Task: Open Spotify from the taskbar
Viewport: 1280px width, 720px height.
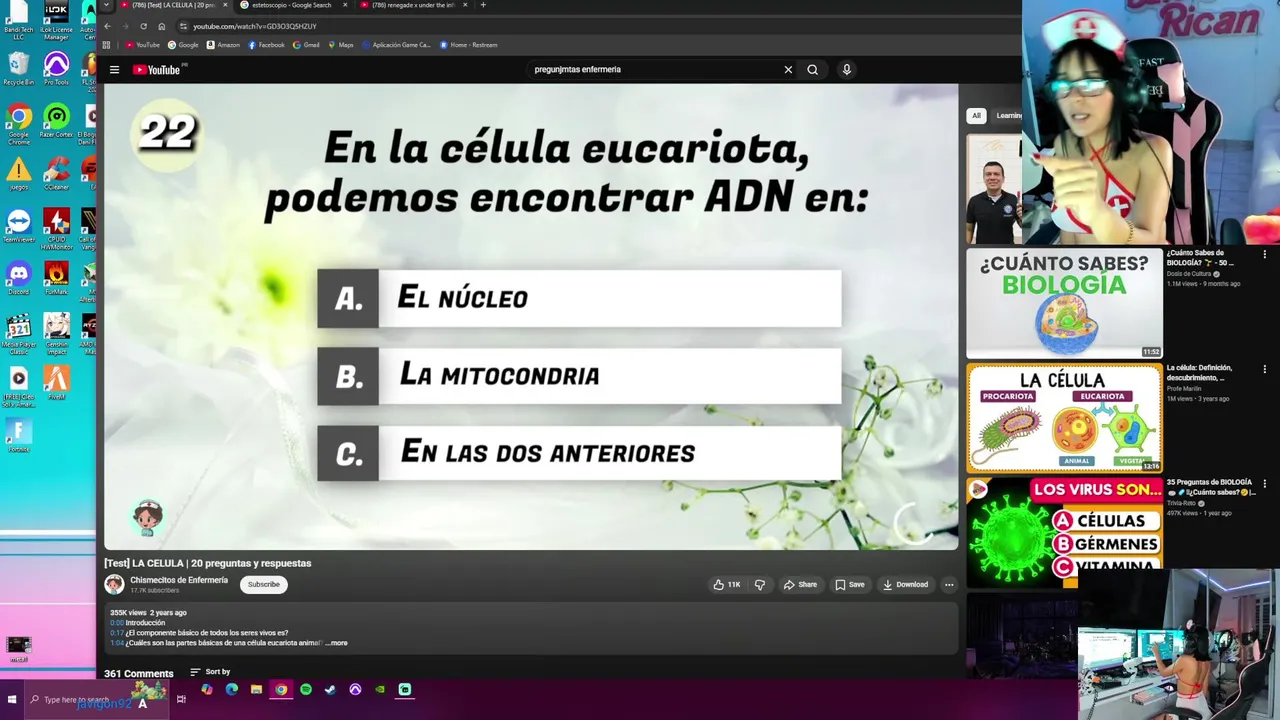Action: point(305,690)
